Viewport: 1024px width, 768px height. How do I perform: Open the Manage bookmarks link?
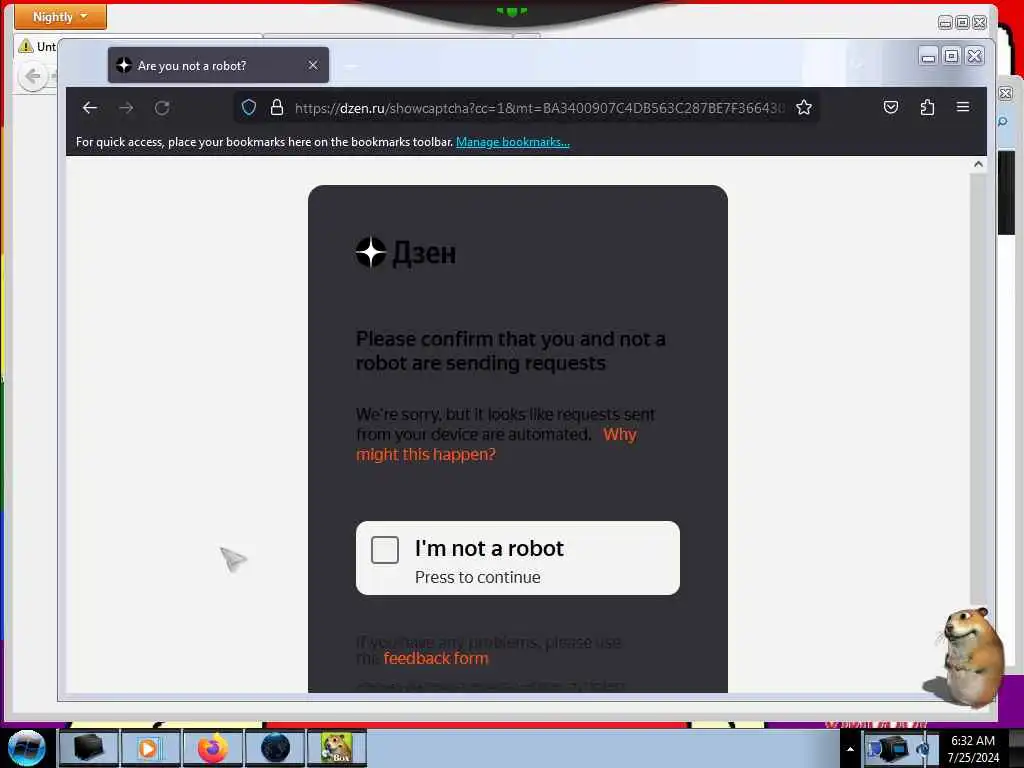(x=513, y=142)
